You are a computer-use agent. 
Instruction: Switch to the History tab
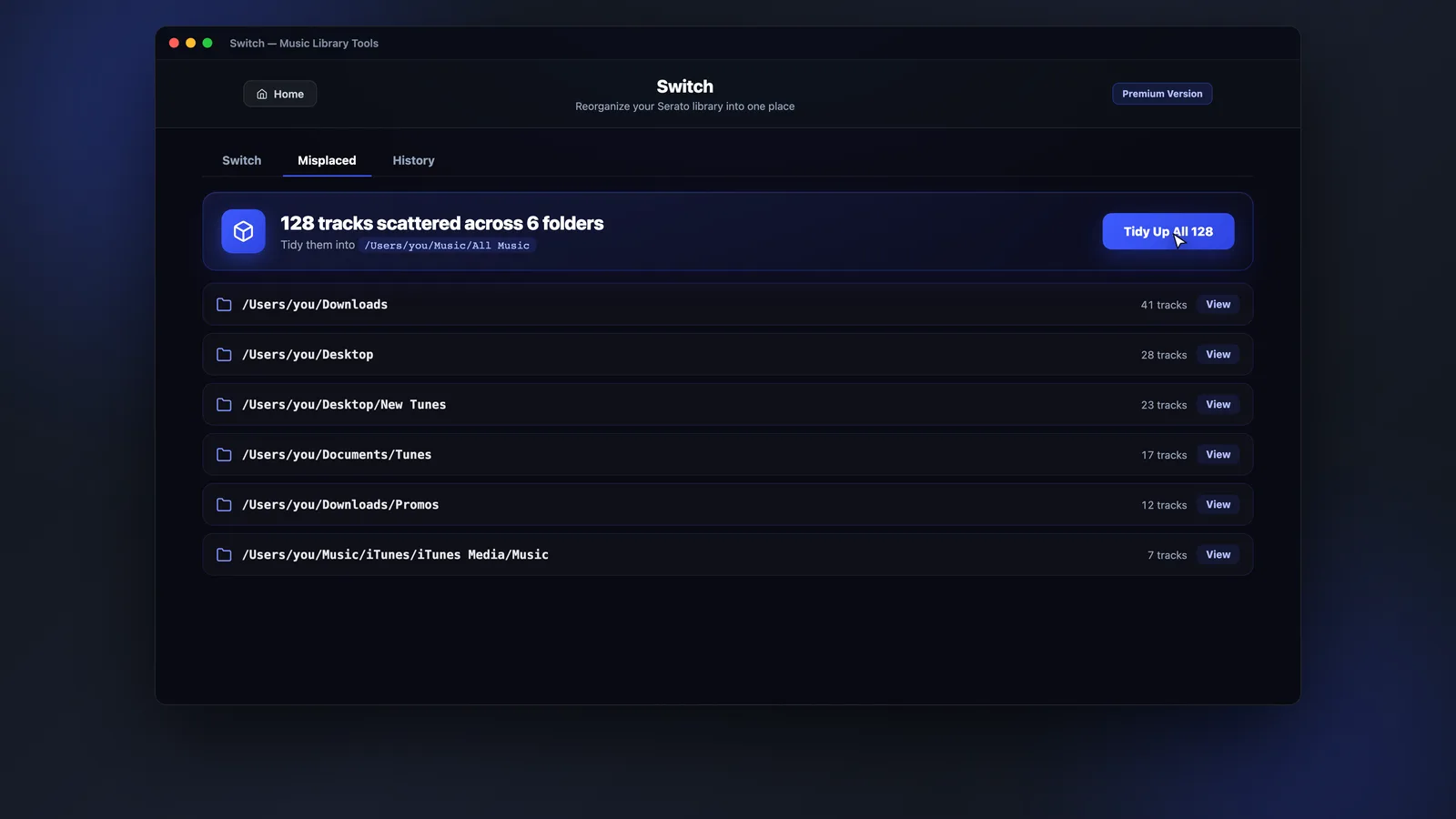click(413, 160)
